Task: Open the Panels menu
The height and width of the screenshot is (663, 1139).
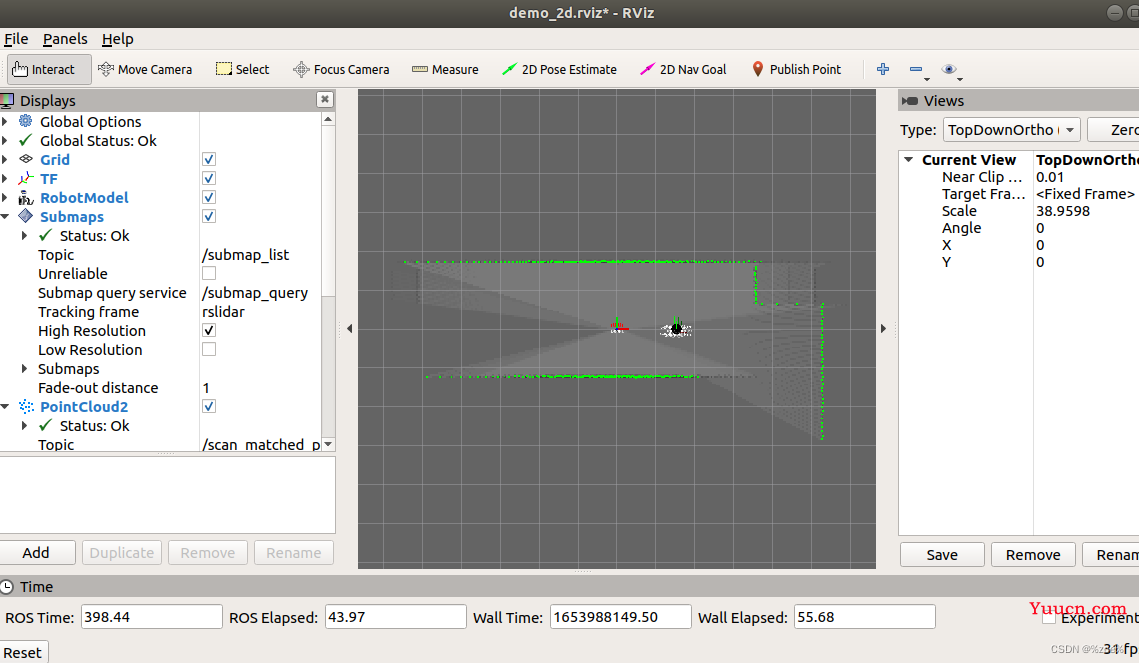Action: point(65,39)
